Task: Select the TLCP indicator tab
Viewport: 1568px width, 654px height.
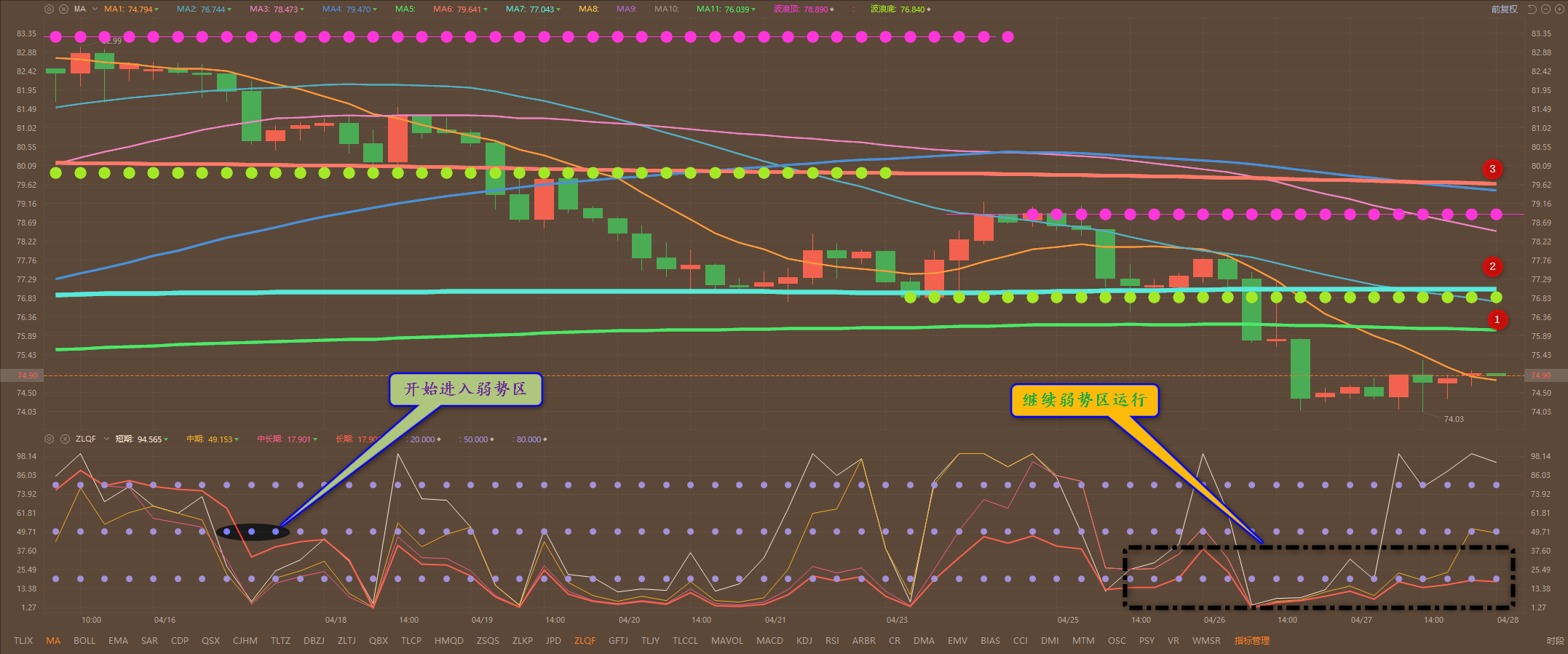Action: coord(411,641)
